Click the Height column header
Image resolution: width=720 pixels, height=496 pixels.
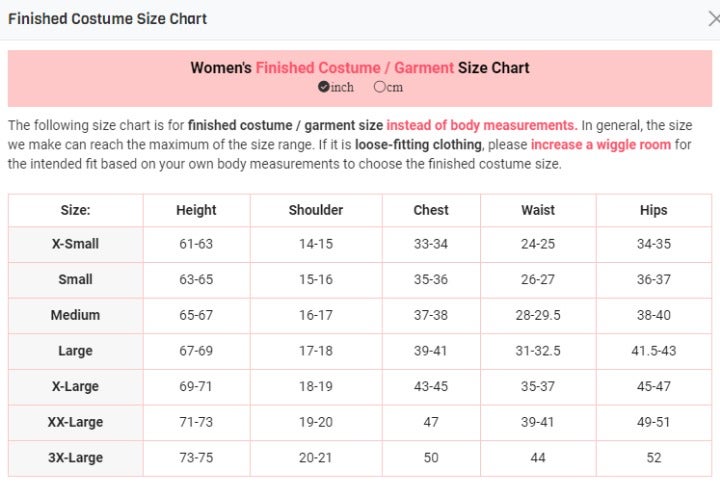(x=196, y=210)
